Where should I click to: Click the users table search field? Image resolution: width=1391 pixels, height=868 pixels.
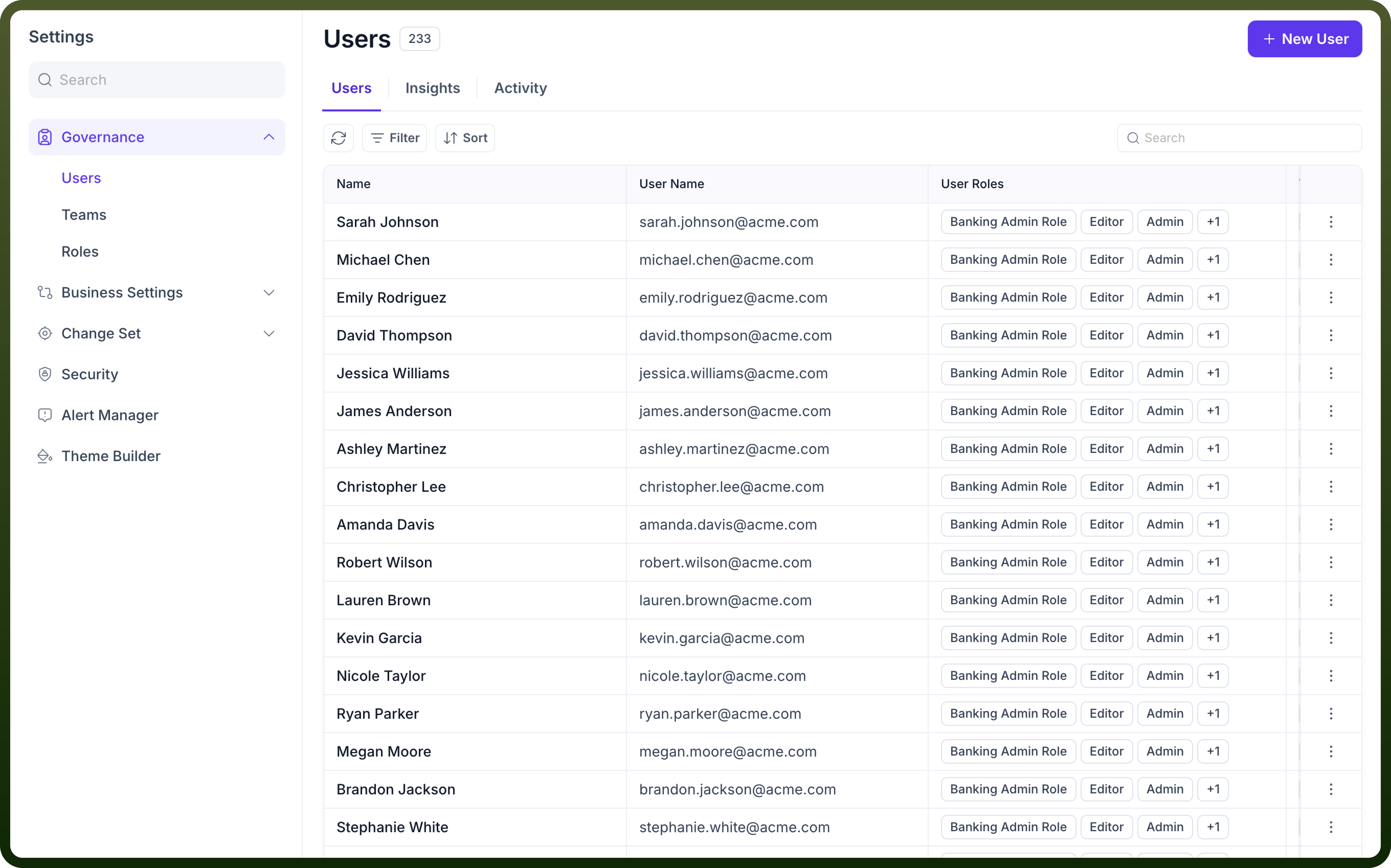(x=1239, y=138)
